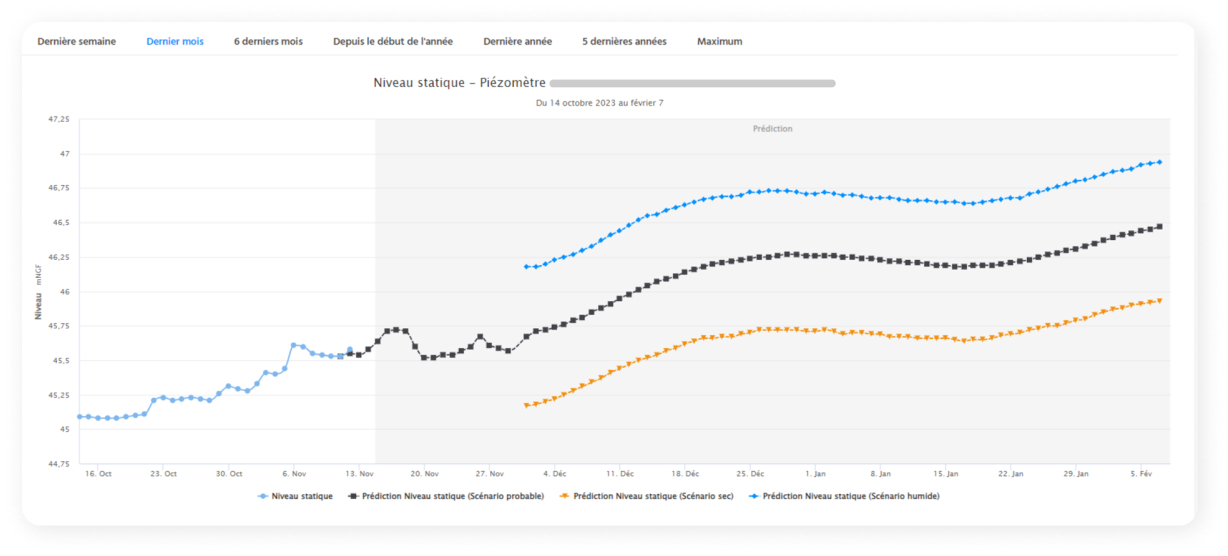Select the Dernière semaine tab
The height and width of the screenshot is (556, 1228).
(77, 41)
